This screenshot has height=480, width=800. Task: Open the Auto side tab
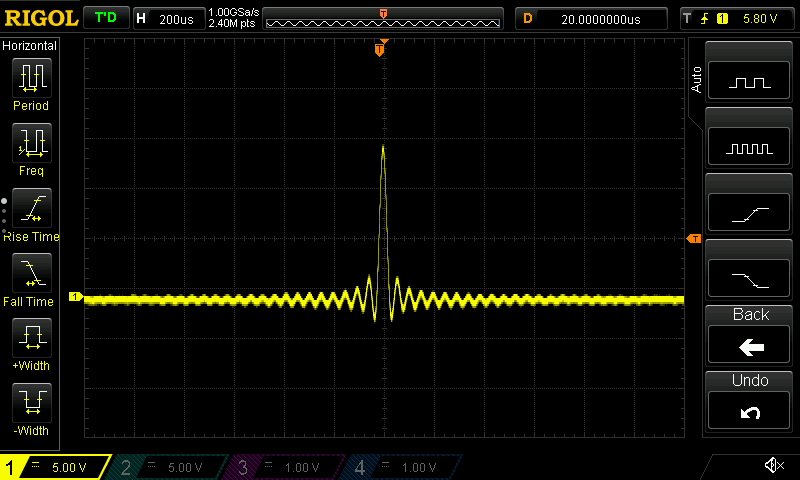click(x=696, y=80)
